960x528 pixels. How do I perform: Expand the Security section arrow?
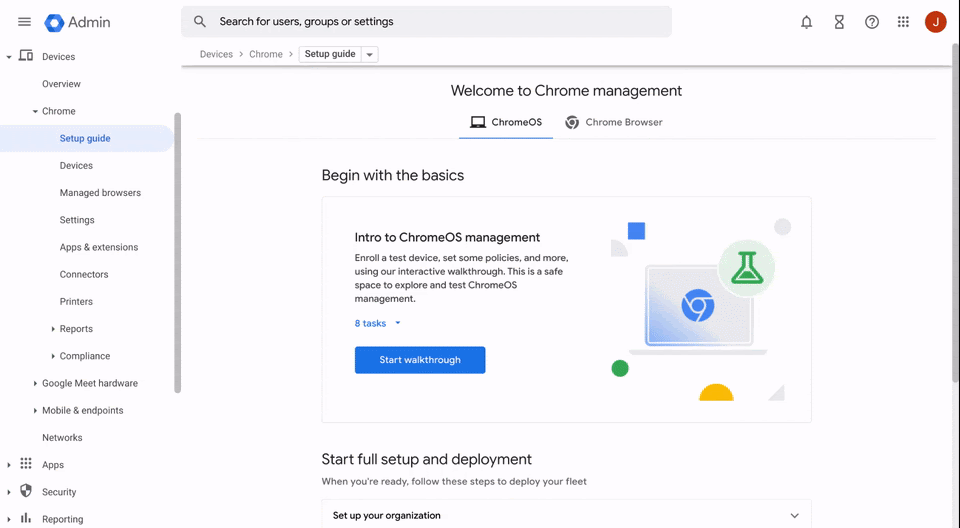pyautogui.click(x=9, y=492)
